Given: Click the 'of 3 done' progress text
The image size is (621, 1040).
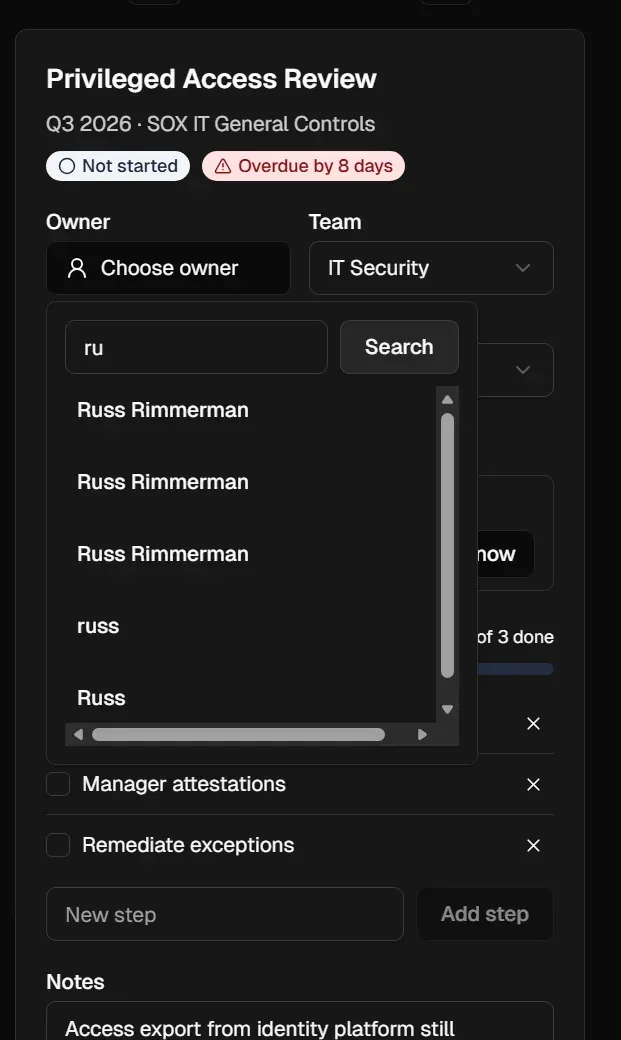Looking at the screenshot, I should click(515, 637).
